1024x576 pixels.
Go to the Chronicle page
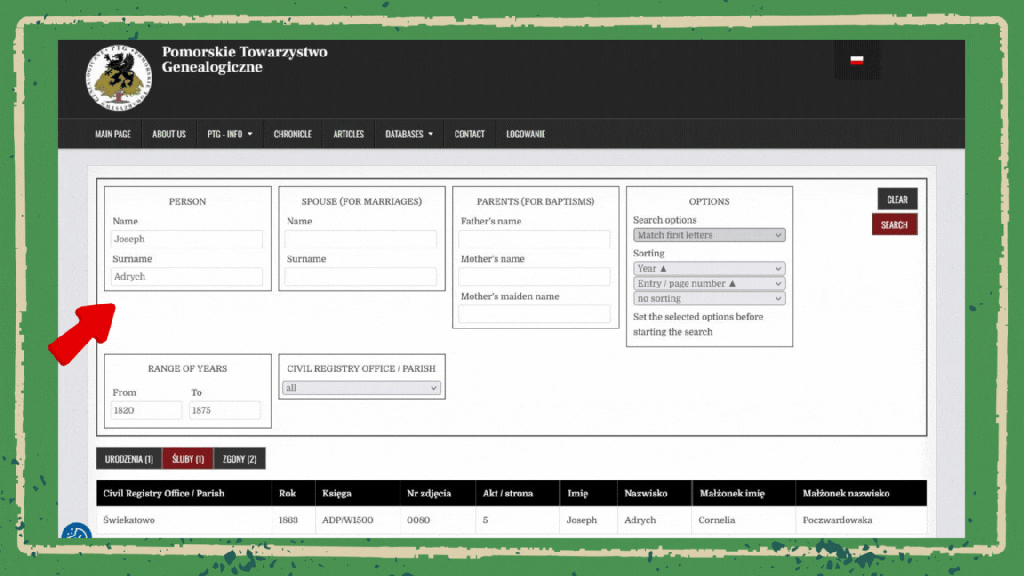[292, 134]
